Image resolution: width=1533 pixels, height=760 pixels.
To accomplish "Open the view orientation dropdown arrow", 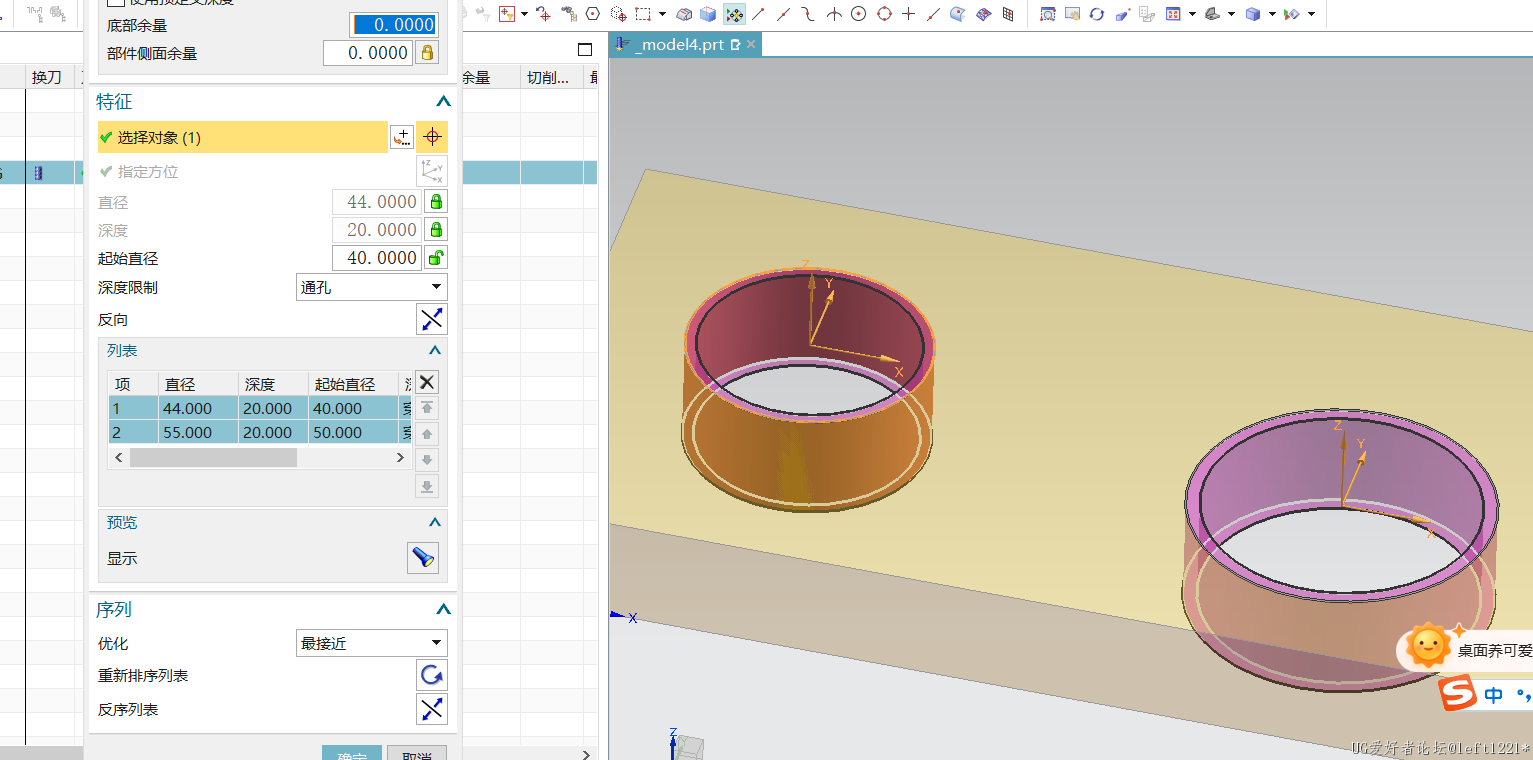I will point(1231,14).
